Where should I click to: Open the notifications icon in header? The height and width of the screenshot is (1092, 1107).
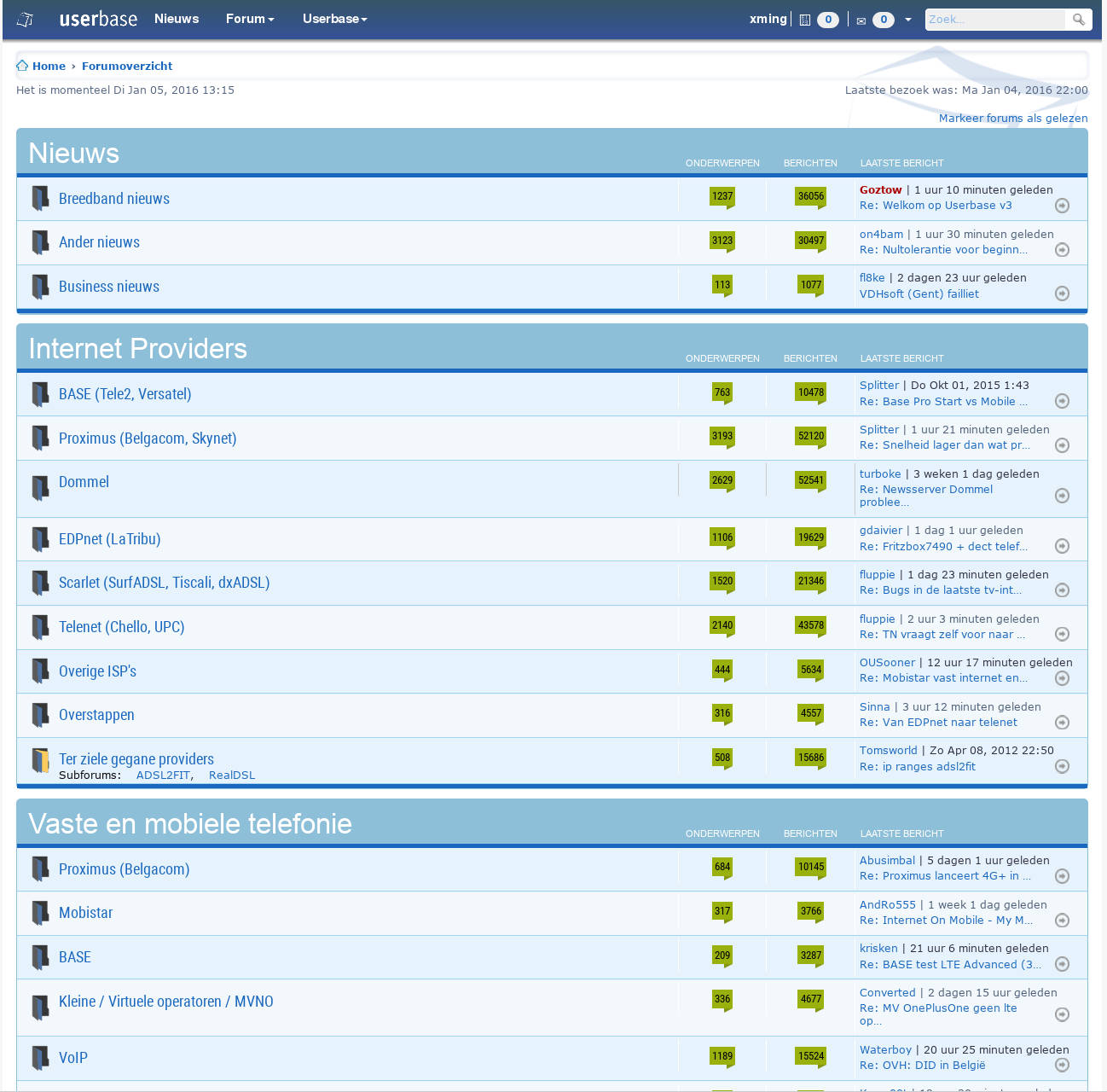pos(804,20)
